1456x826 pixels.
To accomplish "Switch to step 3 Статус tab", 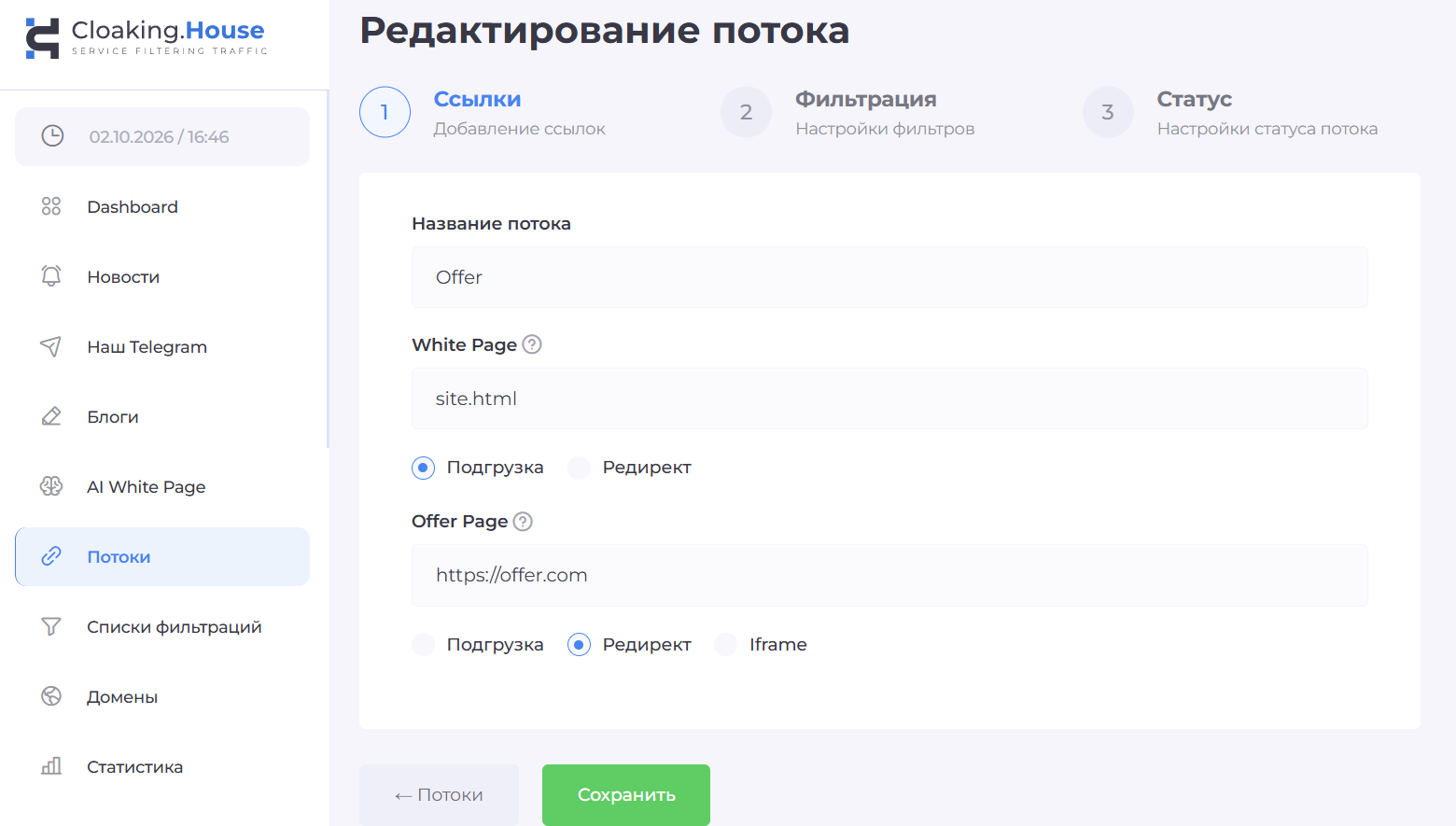I will click(x=1230, y=112).
